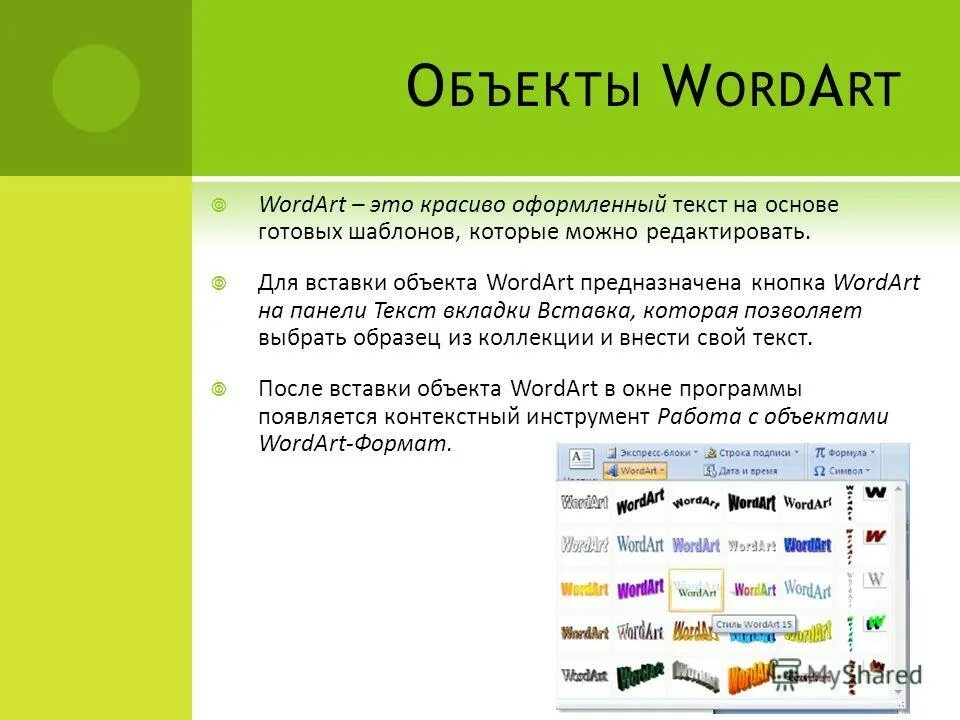Select the plain black serif WordArt style
The image size is (960, 720).
click(x=808, y=503)
